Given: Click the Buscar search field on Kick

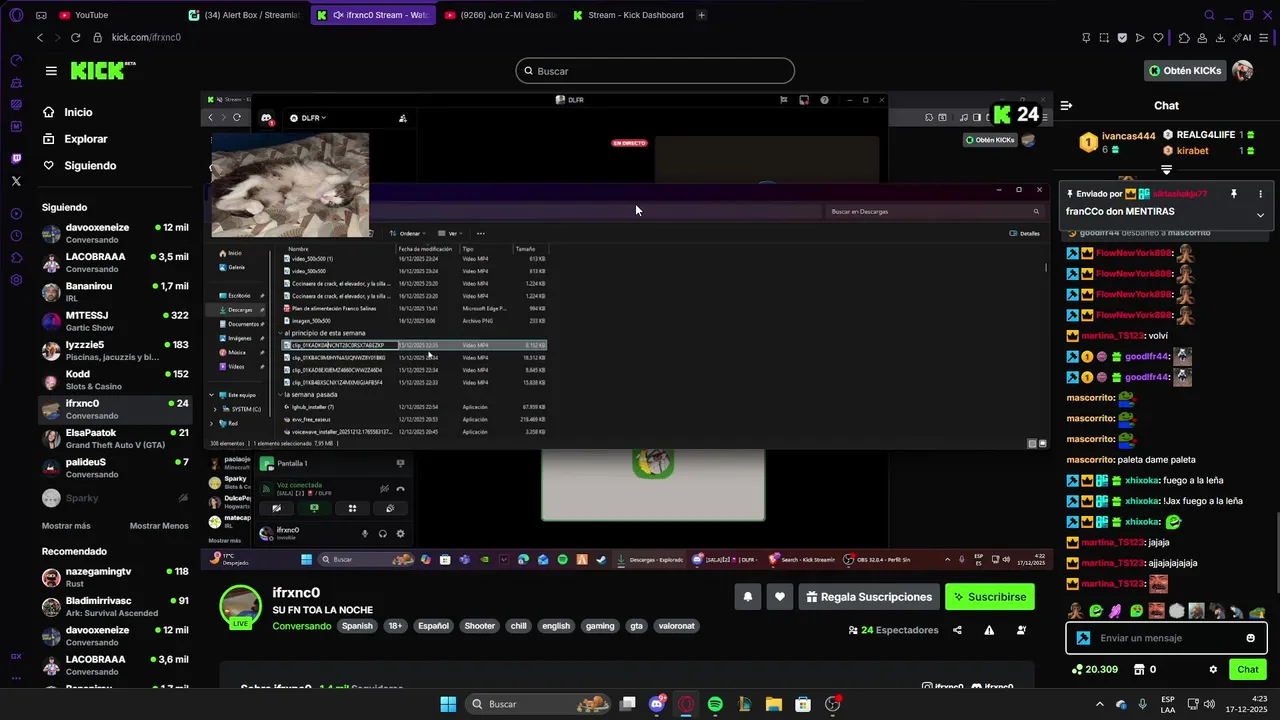Looking at the screenshot, I should (x=655, y=71).
